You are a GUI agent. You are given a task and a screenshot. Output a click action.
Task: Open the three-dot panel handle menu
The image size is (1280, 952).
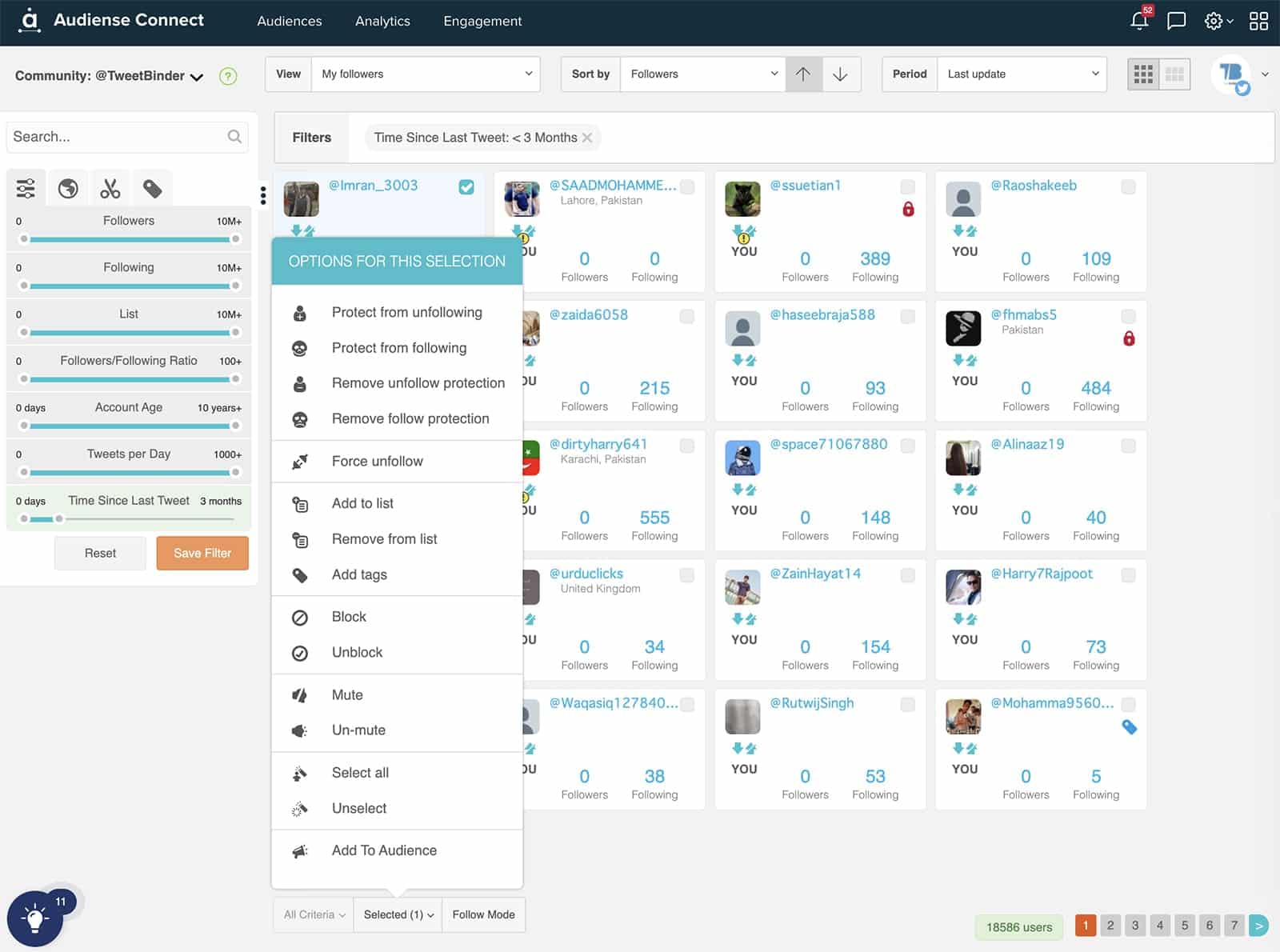click(x=263, y=195)
